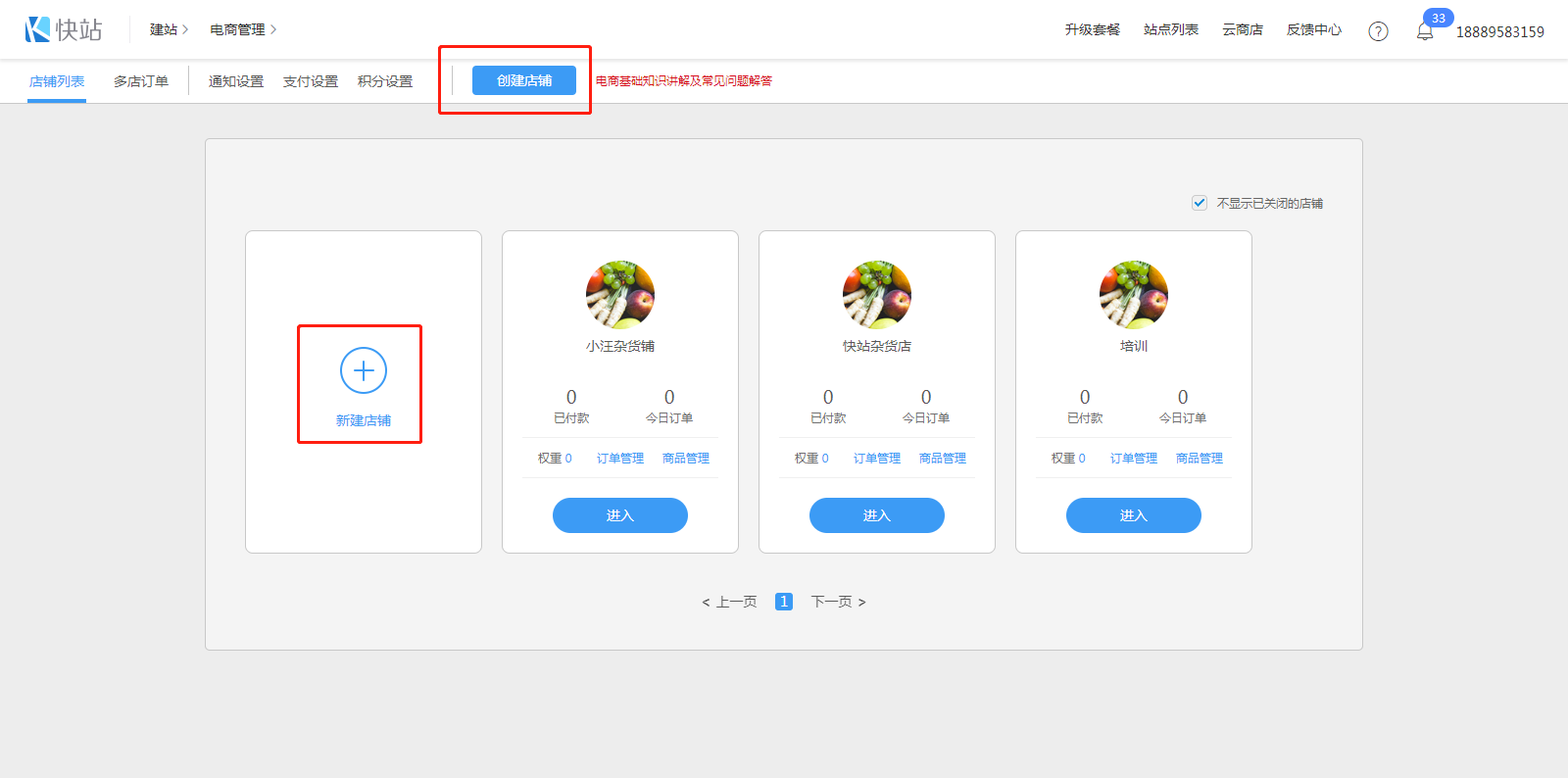Click the plus icon for new store
The image size is (1568, 778).
(364, 370)
